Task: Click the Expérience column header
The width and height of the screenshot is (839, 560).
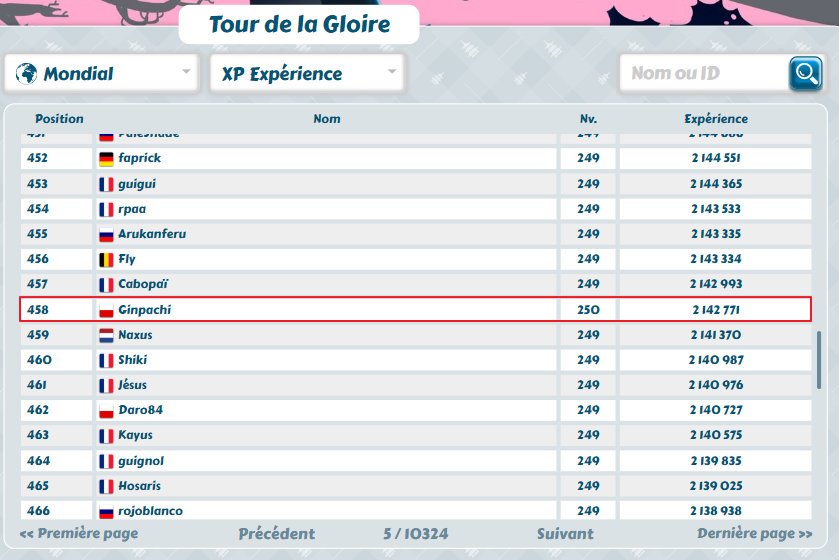Action: pyautogui.click(x=715, y=119)
